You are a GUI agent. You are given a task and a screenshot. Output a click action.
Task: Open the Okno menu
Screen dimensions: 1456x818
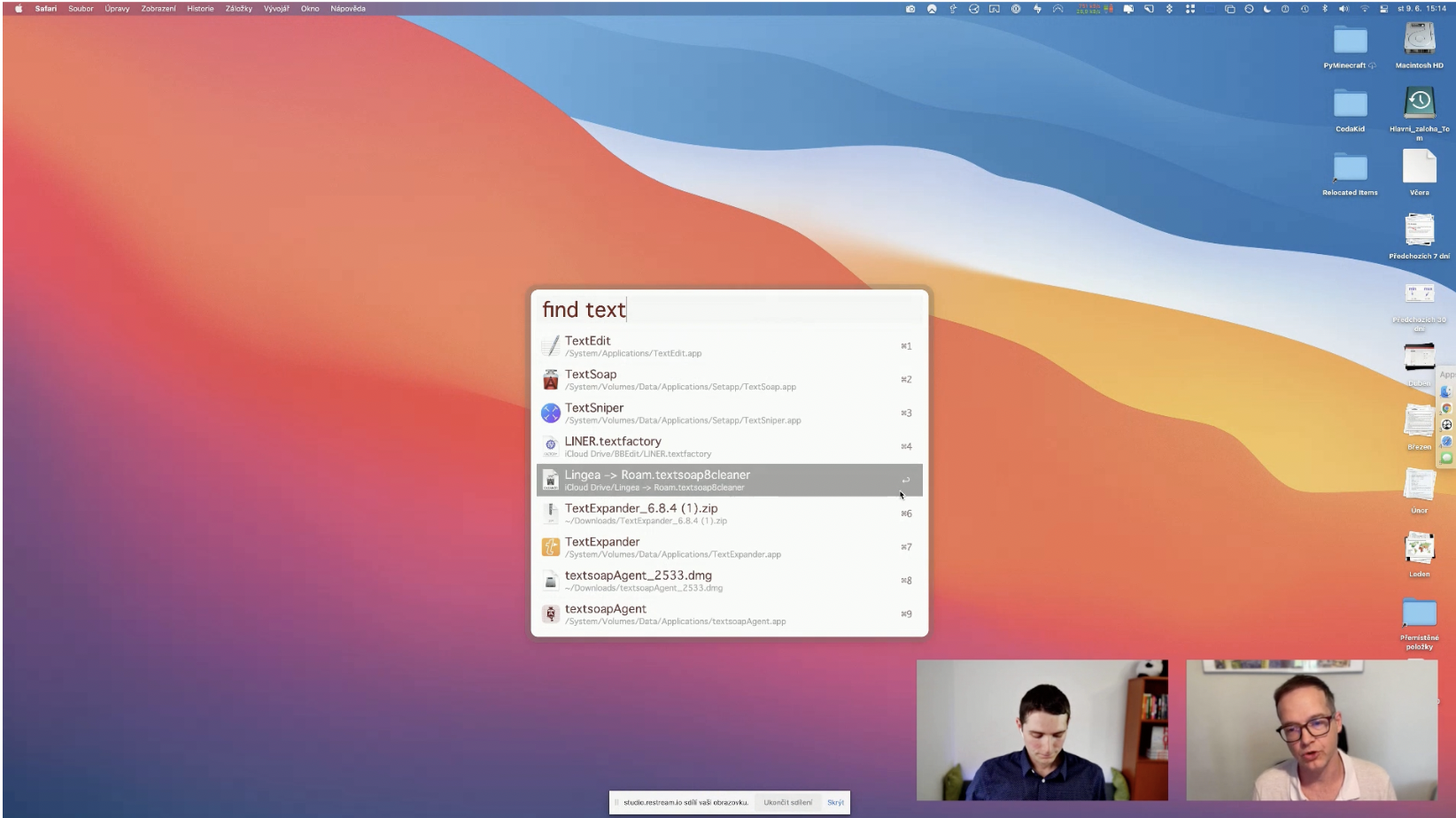coord(310,9)
